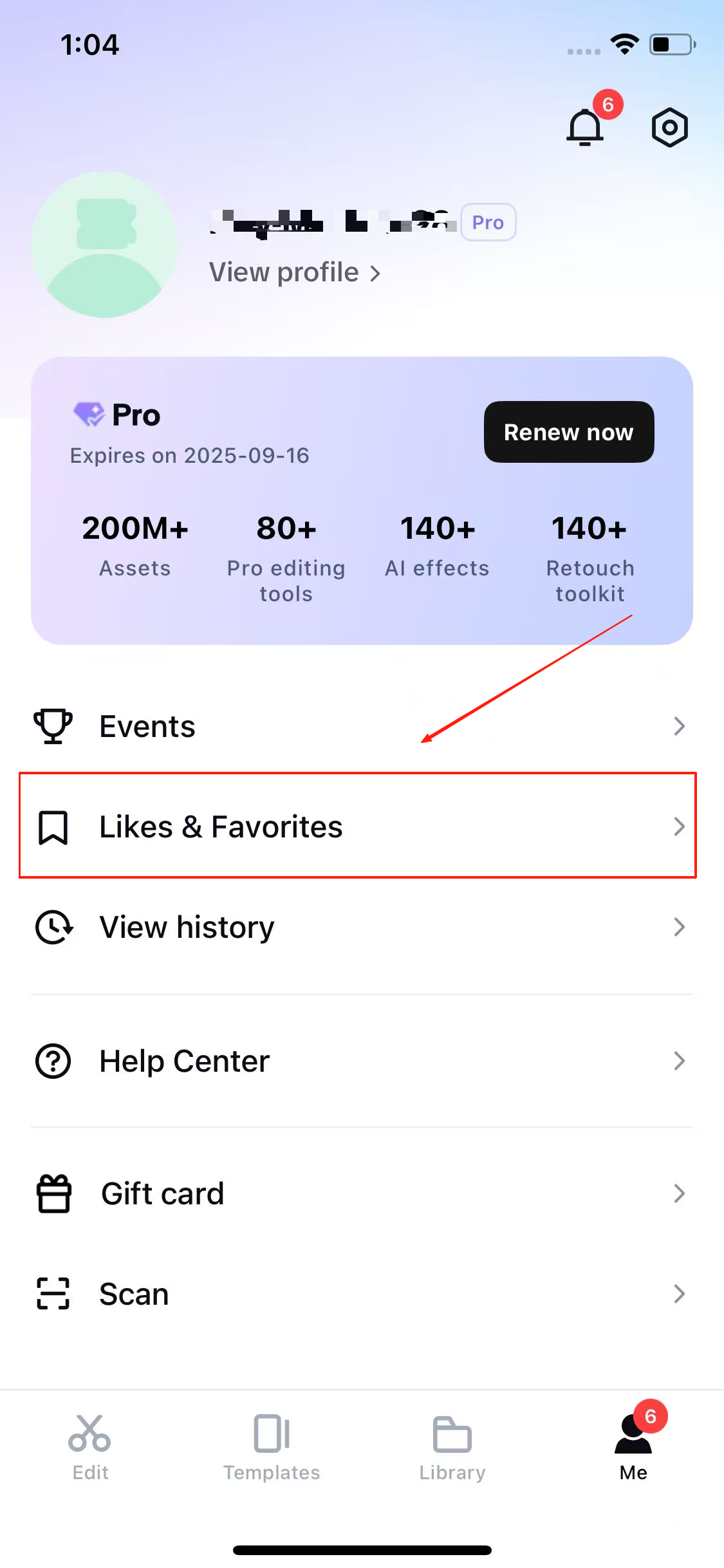Click the Renew now button
724x1568 pixels.
coord(569,432)
